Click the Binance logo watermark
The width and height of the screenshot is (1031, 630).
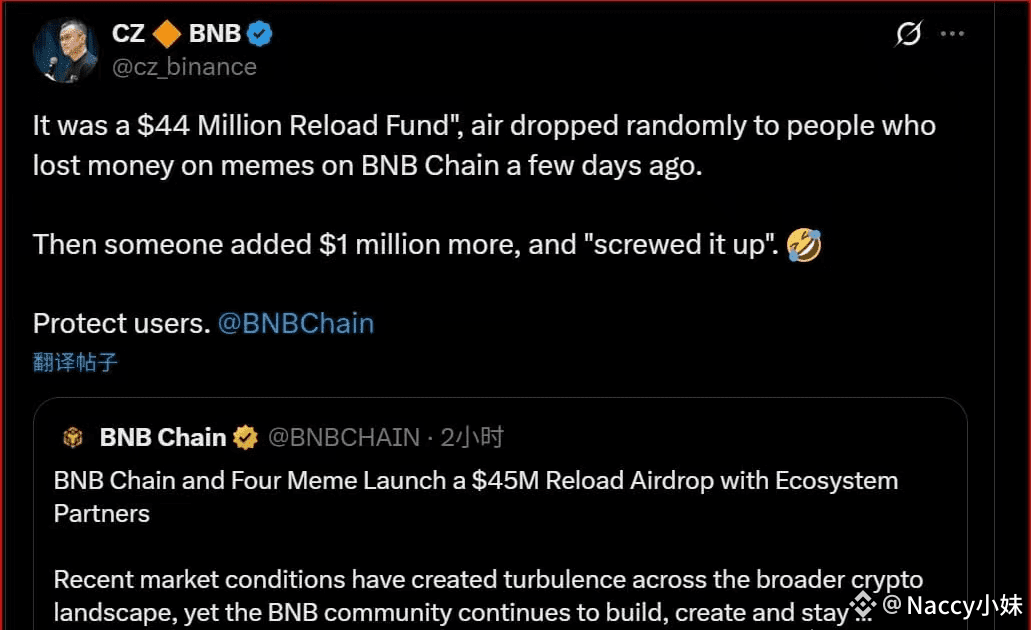pyautogui.click(x=863, y=604)
